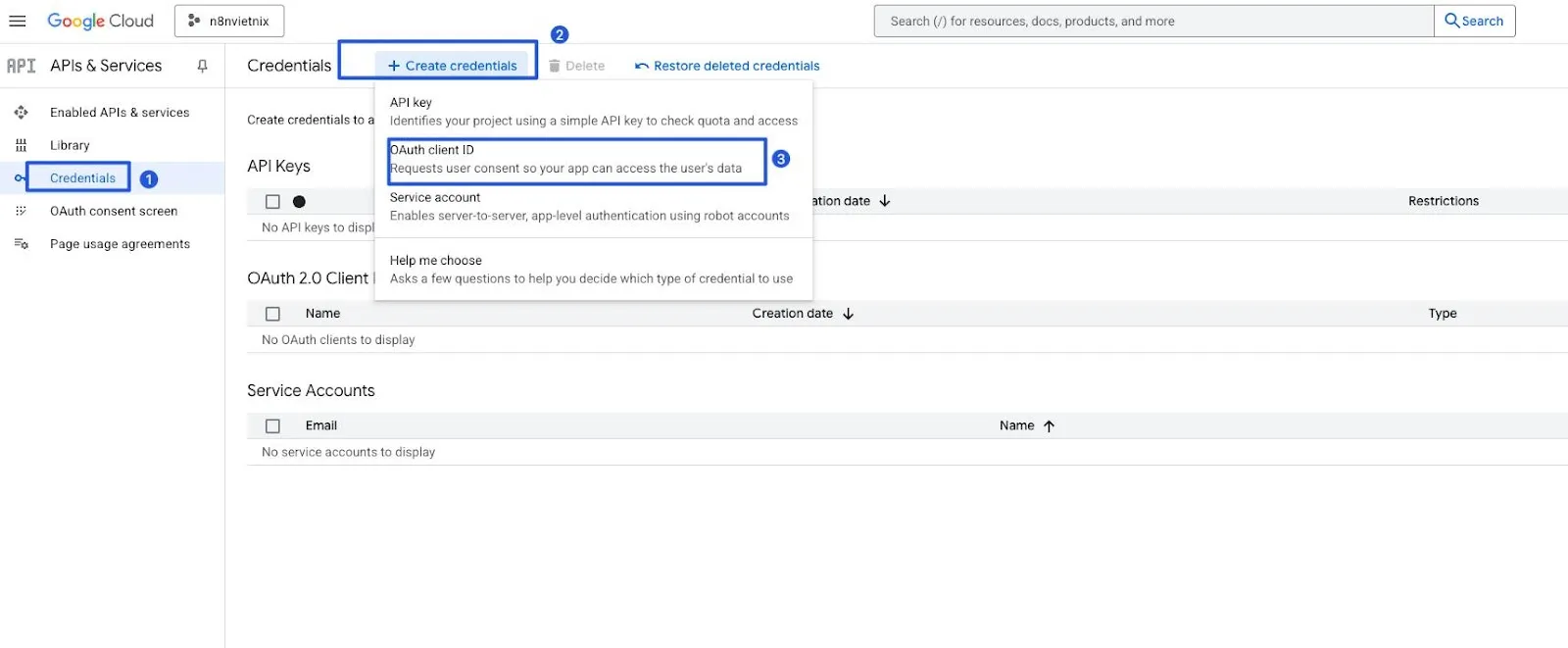This screenshot has height=648, width=1568.
Task: Click the Google Cloud logo
Action: pyautogui.click(x=100, y=21)
